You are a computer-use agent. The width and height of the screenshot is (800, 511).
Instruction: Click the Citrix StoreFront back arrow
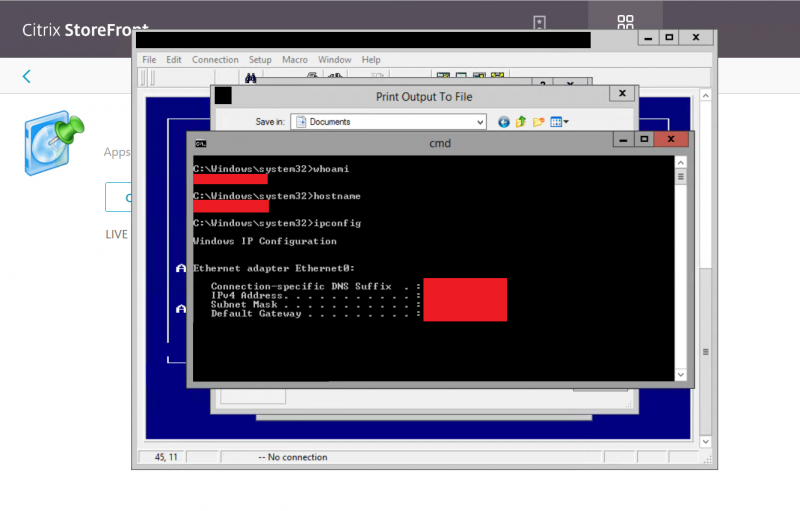pyautogui.click(x=27, y=76)
